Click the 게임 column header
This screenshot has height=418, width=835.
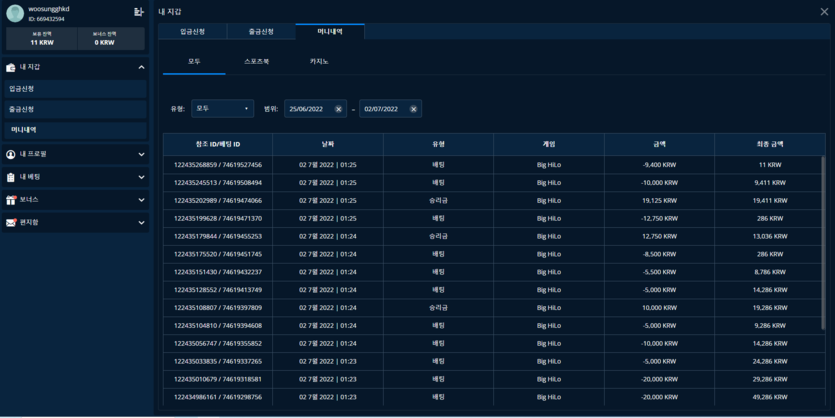(x=549, y=144)
